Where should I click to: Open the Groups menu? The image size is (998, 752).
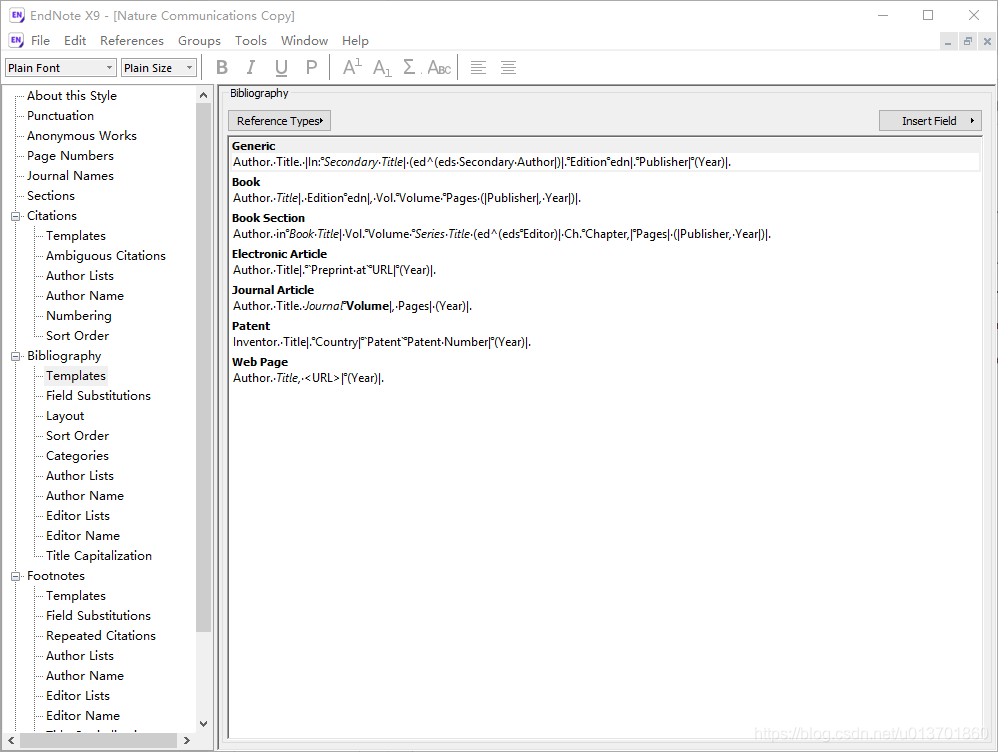(199, 40)
